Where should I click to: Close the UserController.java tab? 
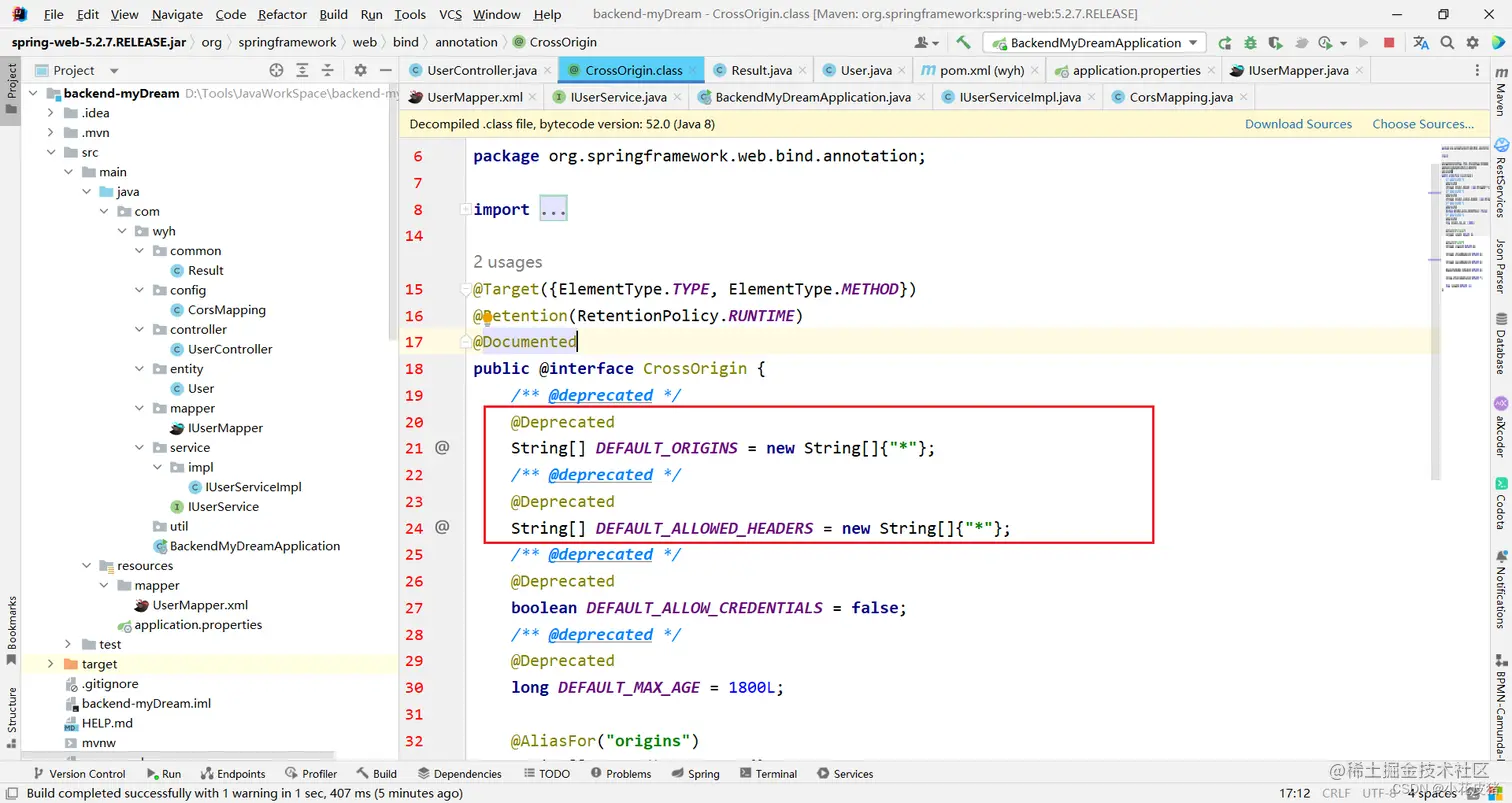coord(549,71)
